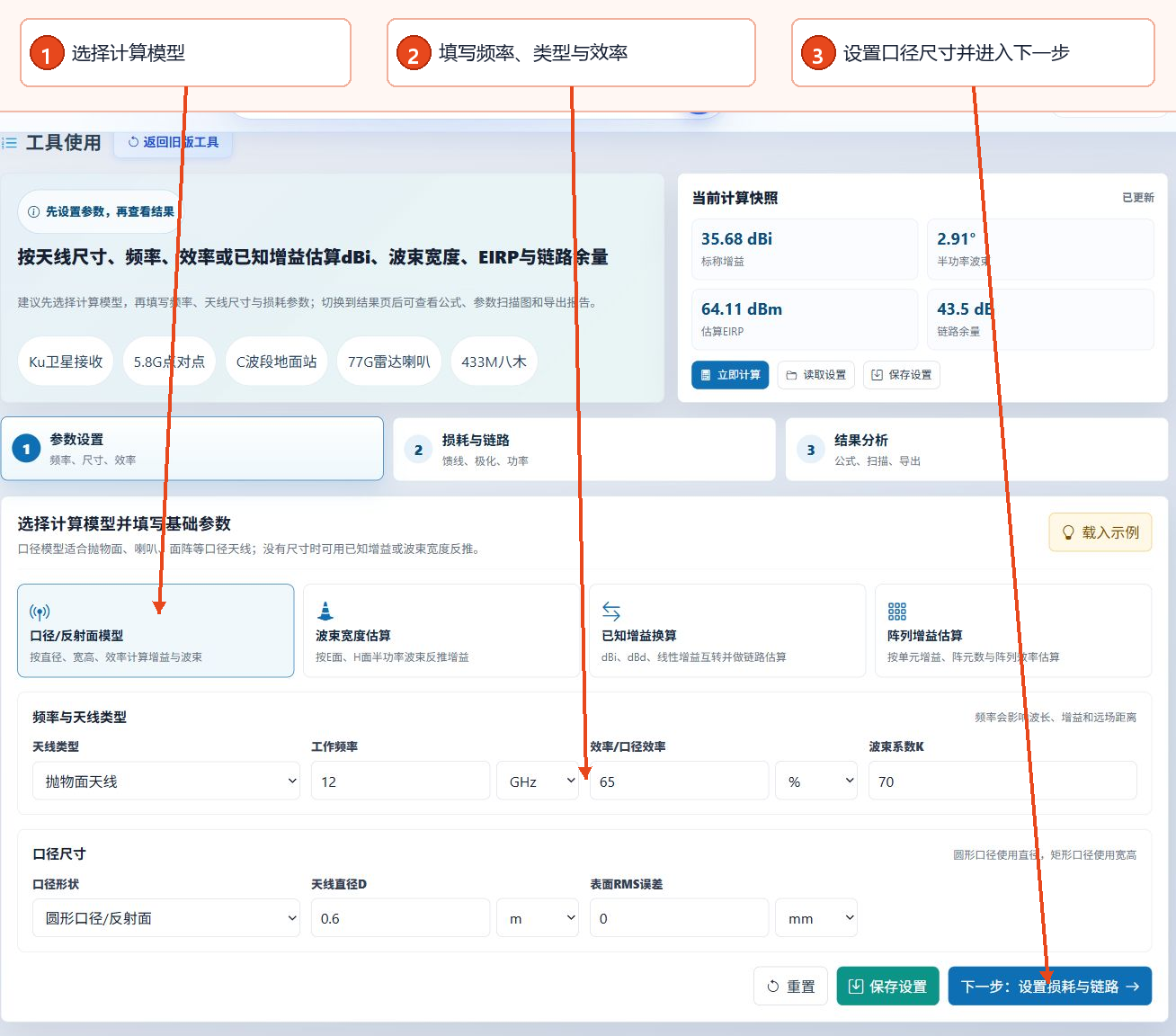Click the 保存设置 button in snapshot panel
Image resolution: width=1176 pixels, height=1036 pixels.
[902, 375]
